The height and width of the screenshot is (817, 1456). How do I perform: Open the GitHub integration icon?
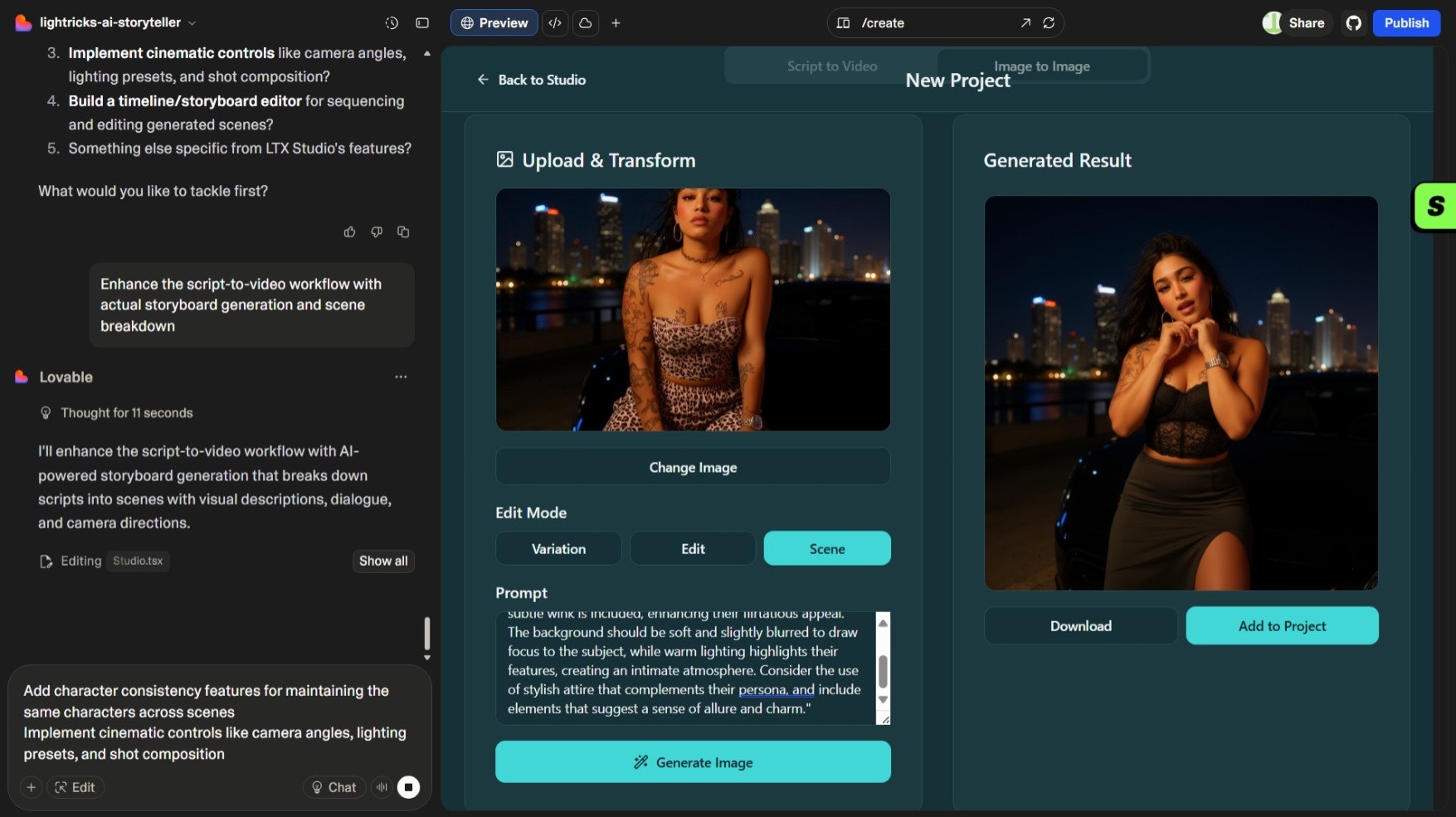1353,23
